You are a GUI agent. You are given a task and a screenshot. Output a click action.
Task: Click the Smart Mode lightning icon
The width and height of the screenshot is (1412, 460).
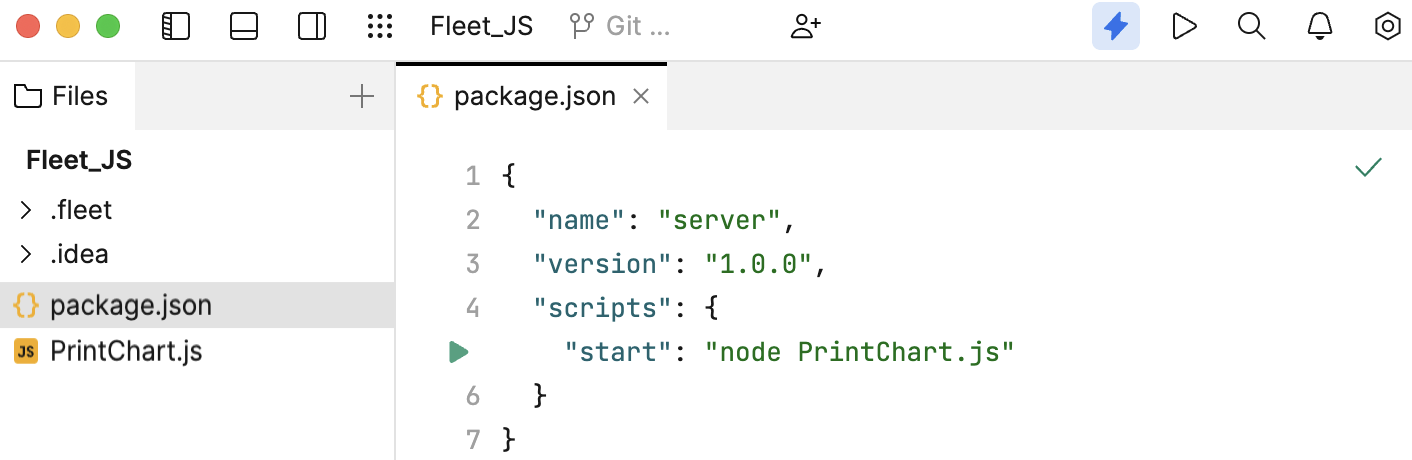click(1115, 27)
